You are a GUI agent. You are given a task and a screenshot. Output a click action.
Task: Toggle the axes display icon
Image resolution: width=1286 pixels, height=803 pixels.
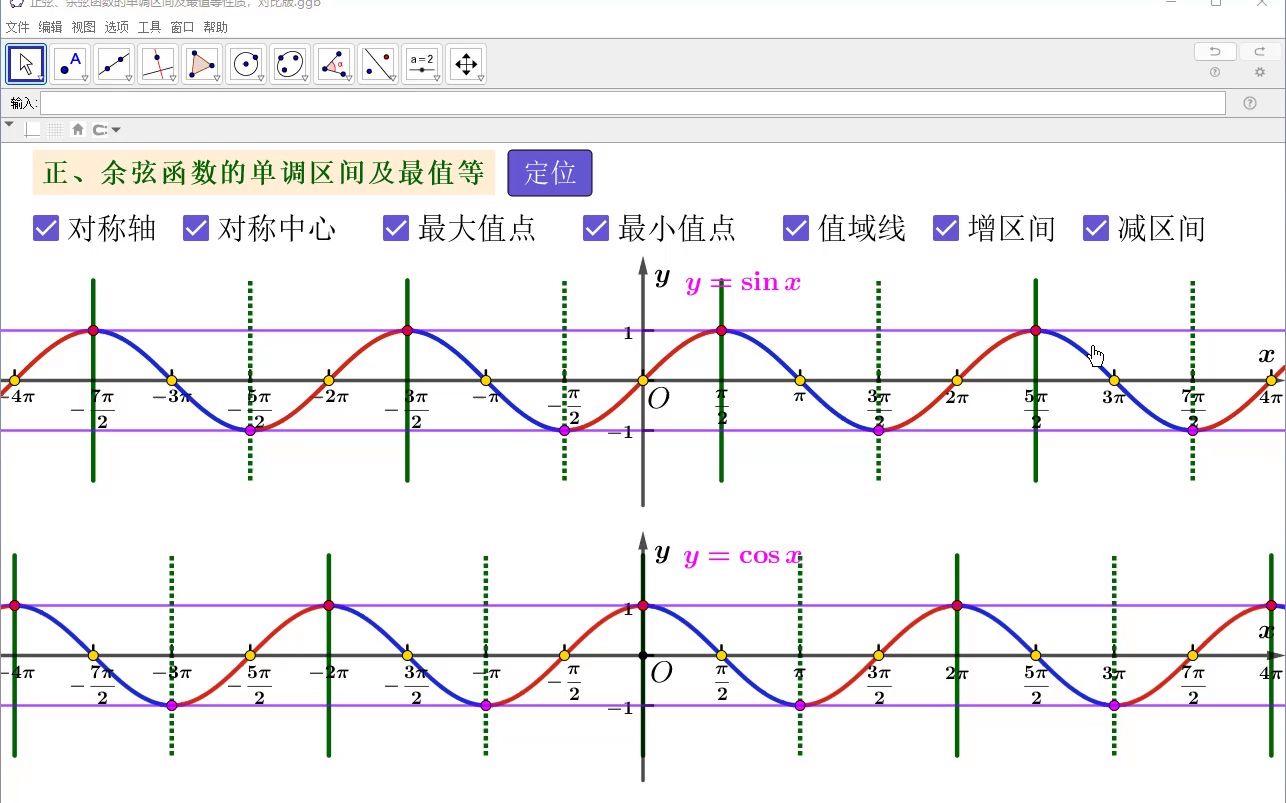(x=33, y=129)
